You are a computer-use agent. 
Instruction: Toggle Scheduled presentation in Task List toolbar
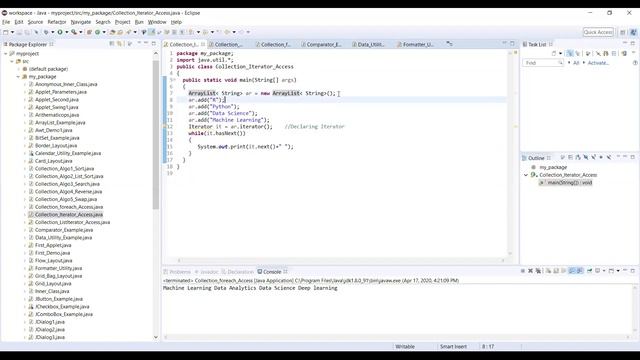pos(577,53)
